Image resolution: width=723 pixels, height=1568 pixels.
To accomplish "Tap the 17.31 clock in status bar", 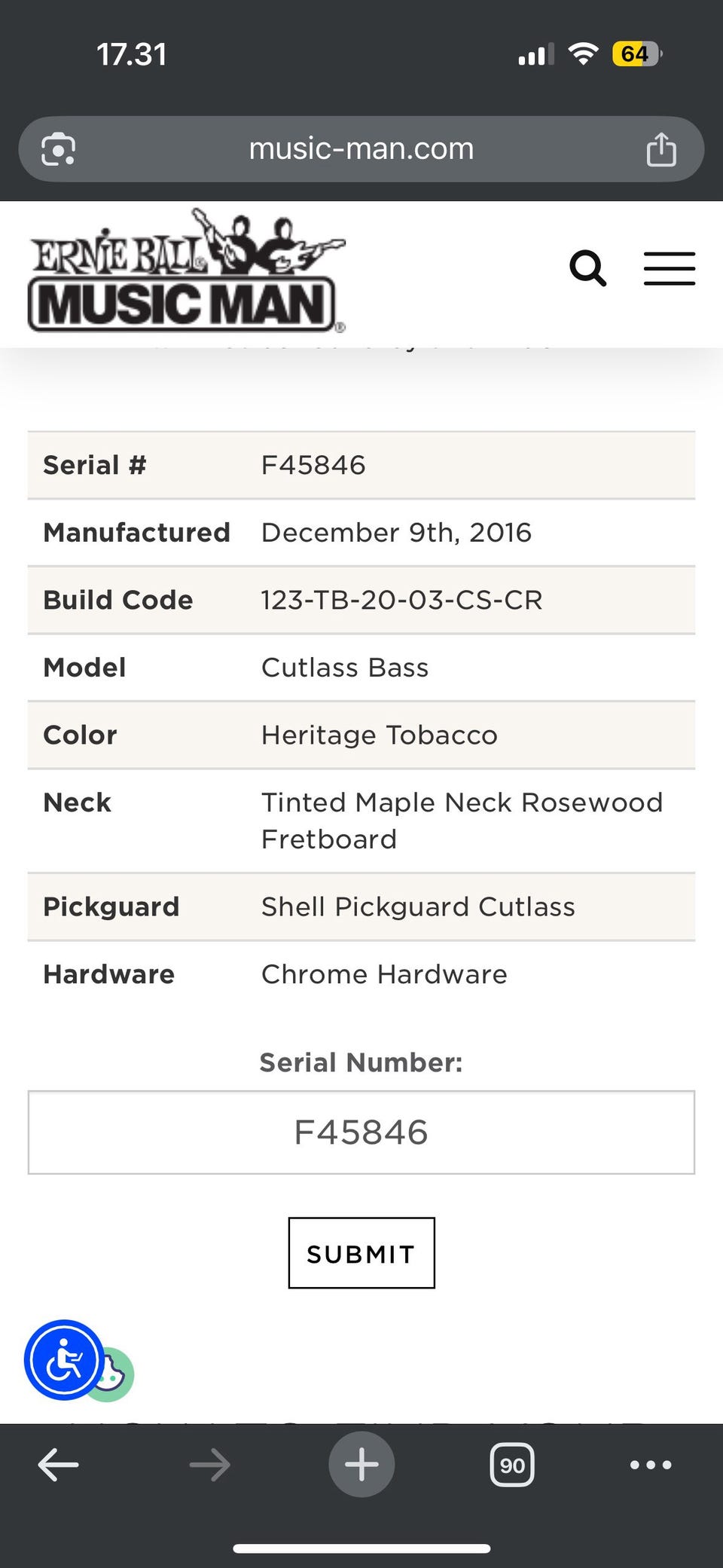I will click(x=132, y=54).
